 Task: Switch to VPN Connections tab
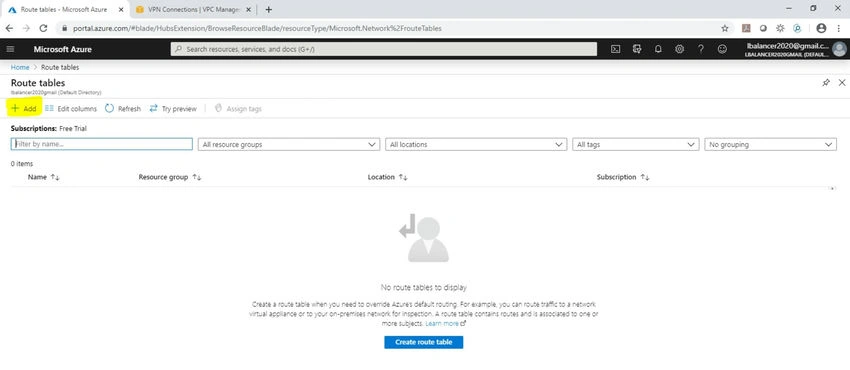tap(194, 10)
